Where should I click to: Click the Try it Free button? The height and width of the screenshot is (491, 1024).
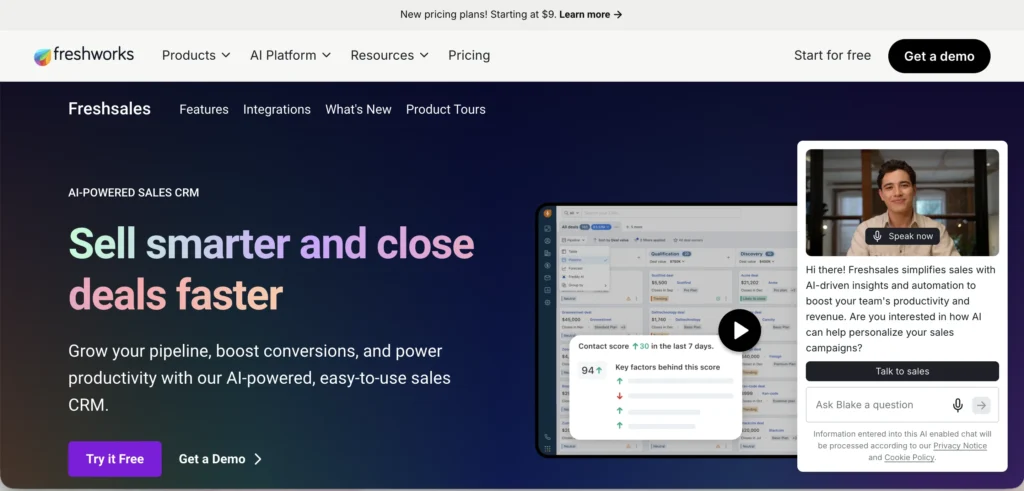(x=115, y=459)
